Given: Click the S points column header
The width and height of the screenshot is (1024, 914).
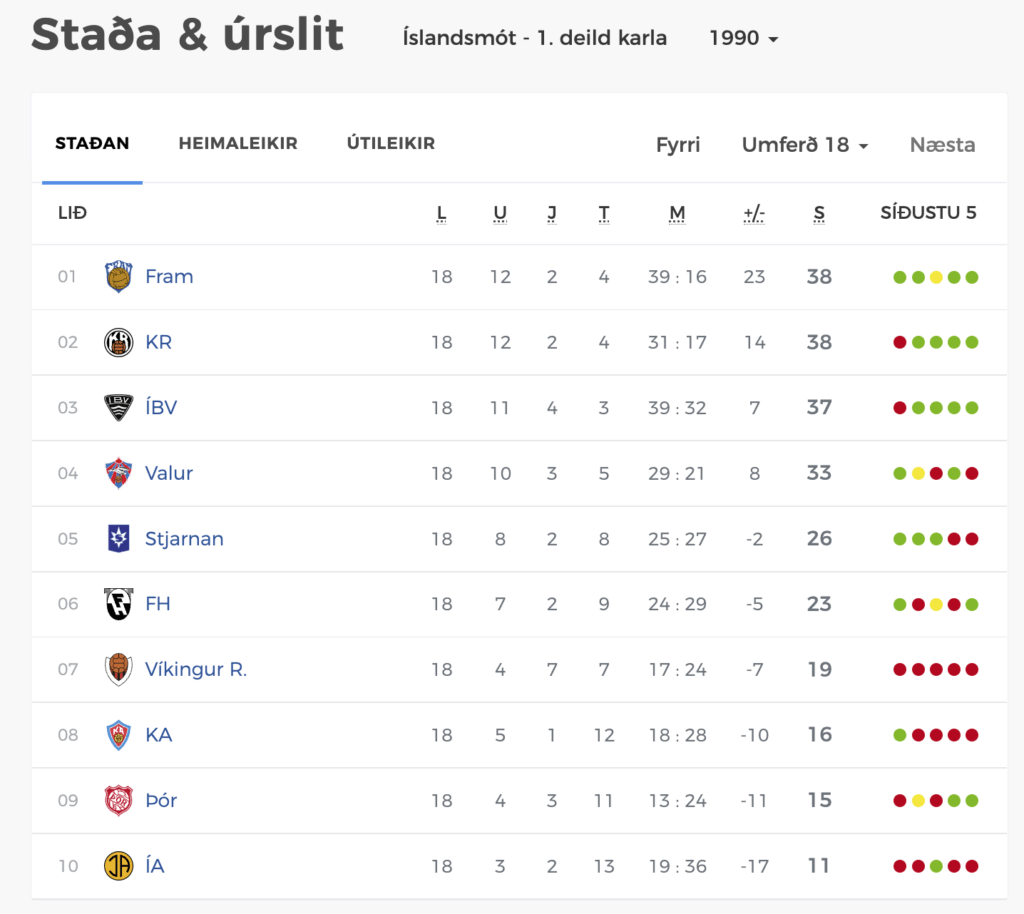Looking at the screenshot, I should click(x=819, y=213).
